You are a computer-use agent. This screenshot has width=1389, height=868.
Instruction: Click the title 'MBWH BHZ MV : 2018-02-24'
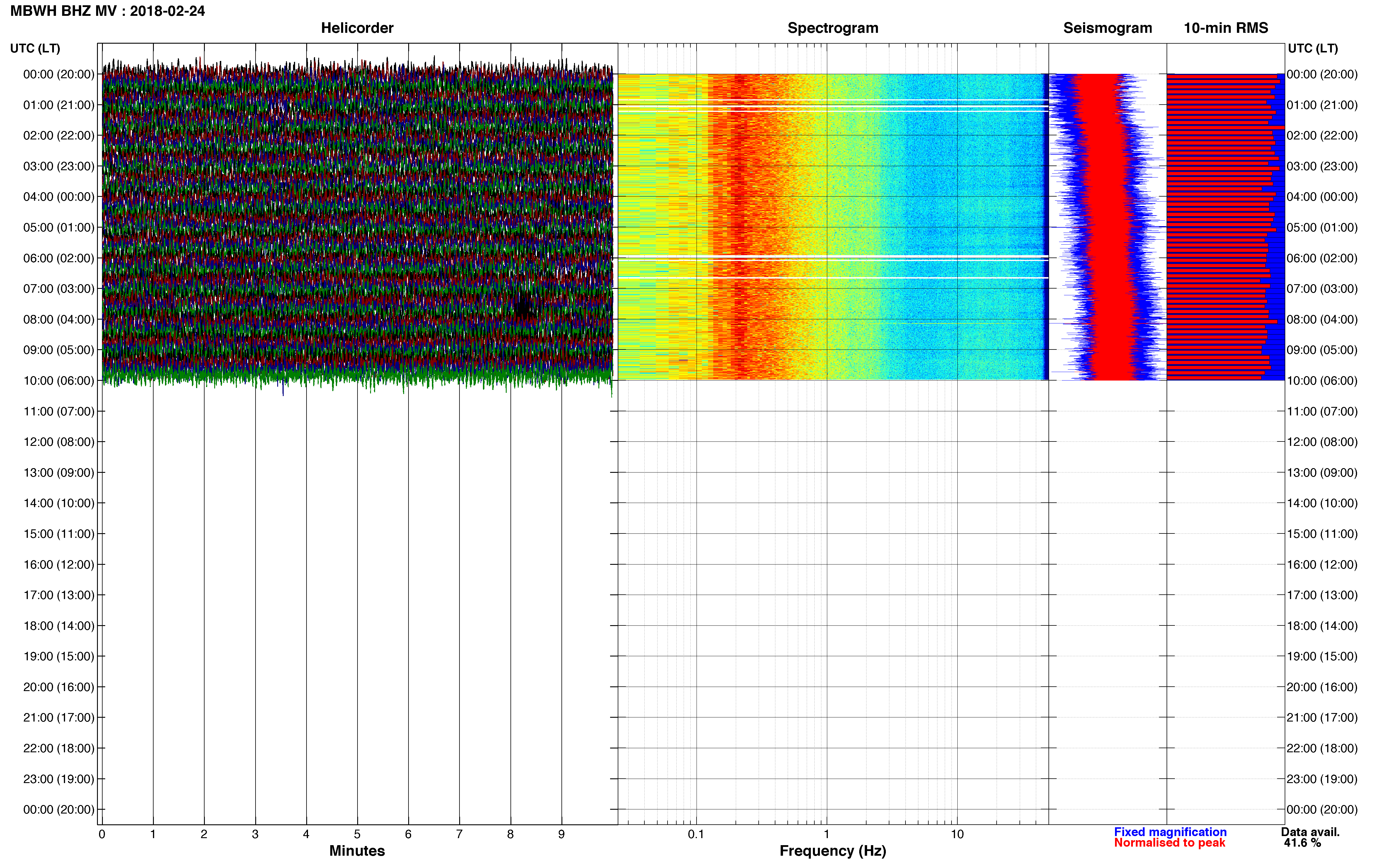pos(107,11)
